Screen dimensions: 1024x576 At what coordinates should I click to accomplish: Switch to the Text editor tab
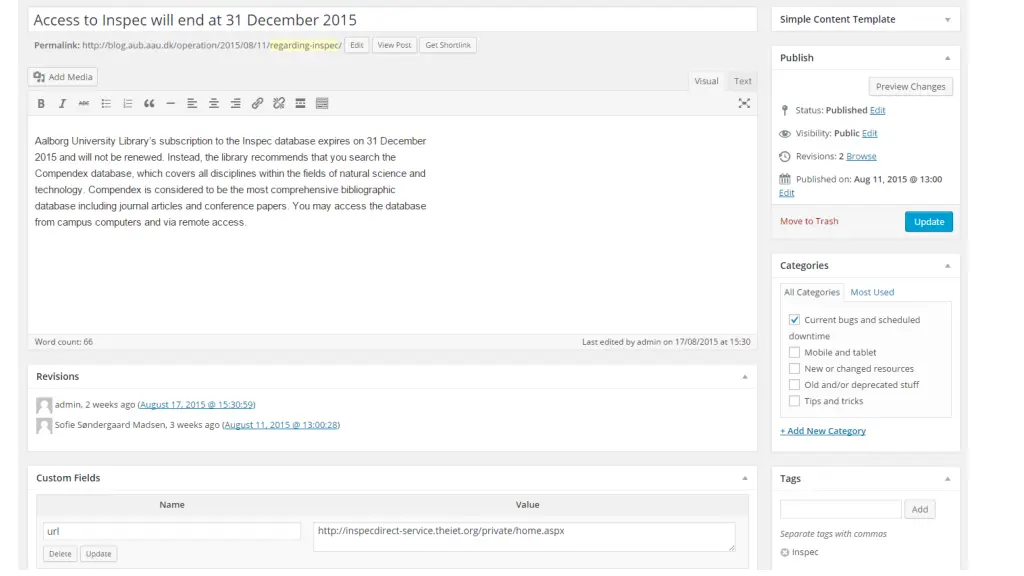[x=742, y=81]
